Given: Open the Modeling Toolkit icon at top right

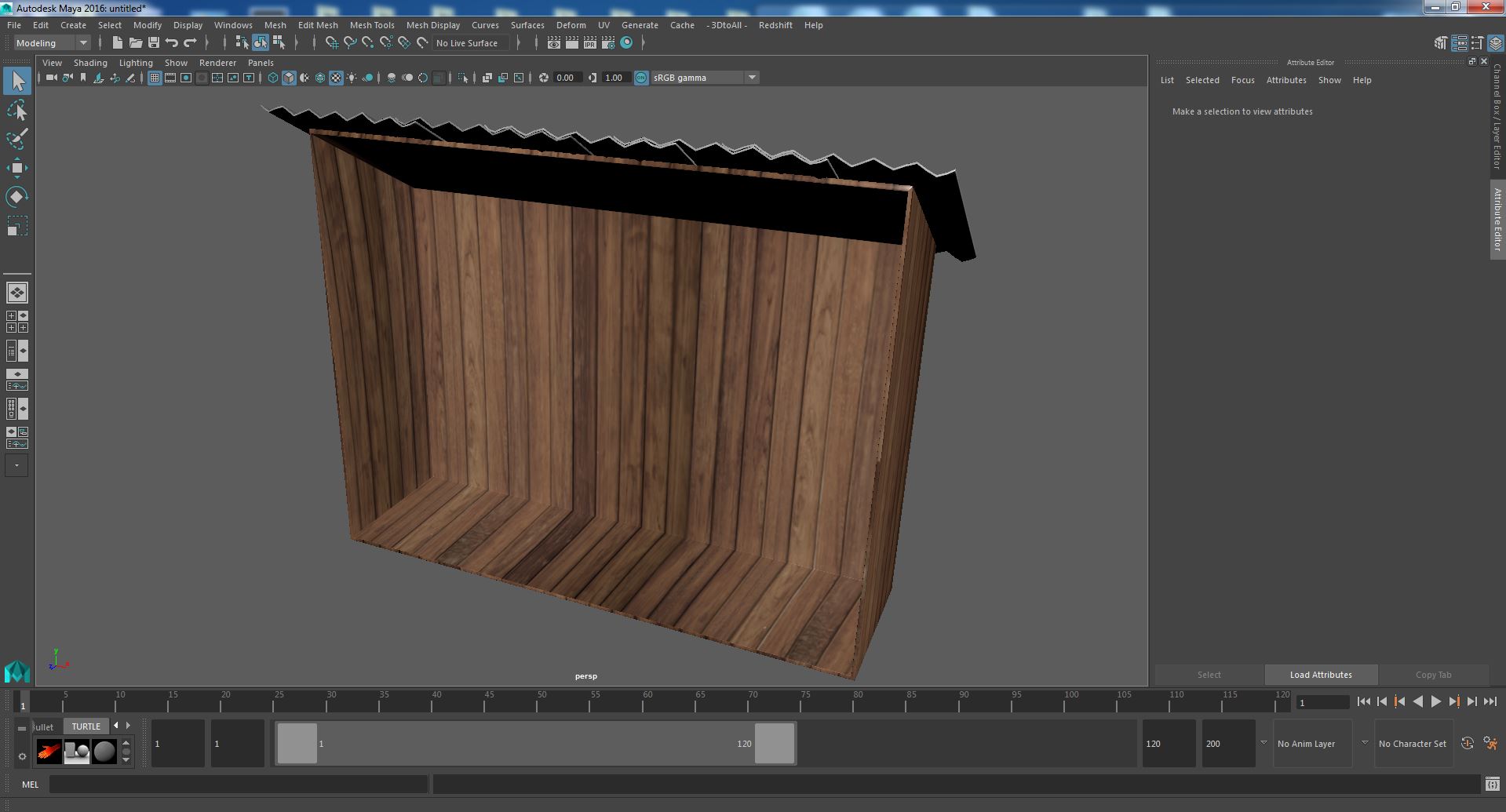Looking at the screenshot, I should (1441, 43).
